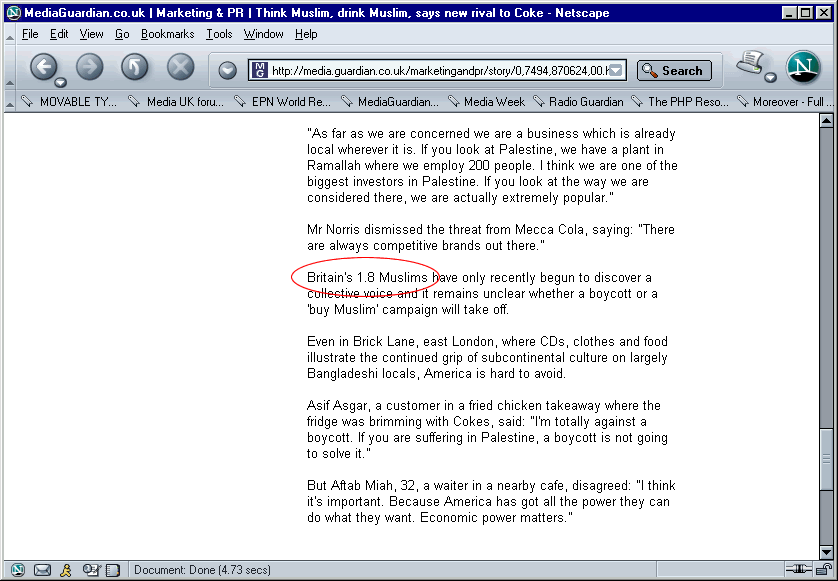
Task: Click the Print icon
Action: tap(750, 63)
